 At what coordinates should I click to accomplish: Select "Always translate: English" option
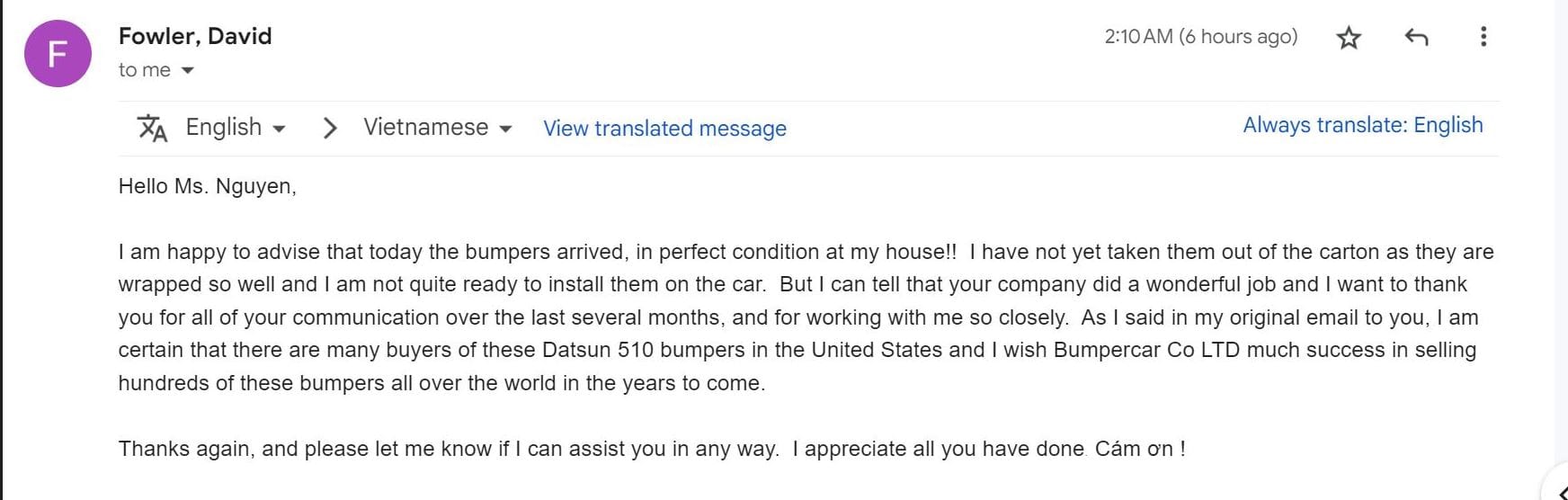[1362, 125]
